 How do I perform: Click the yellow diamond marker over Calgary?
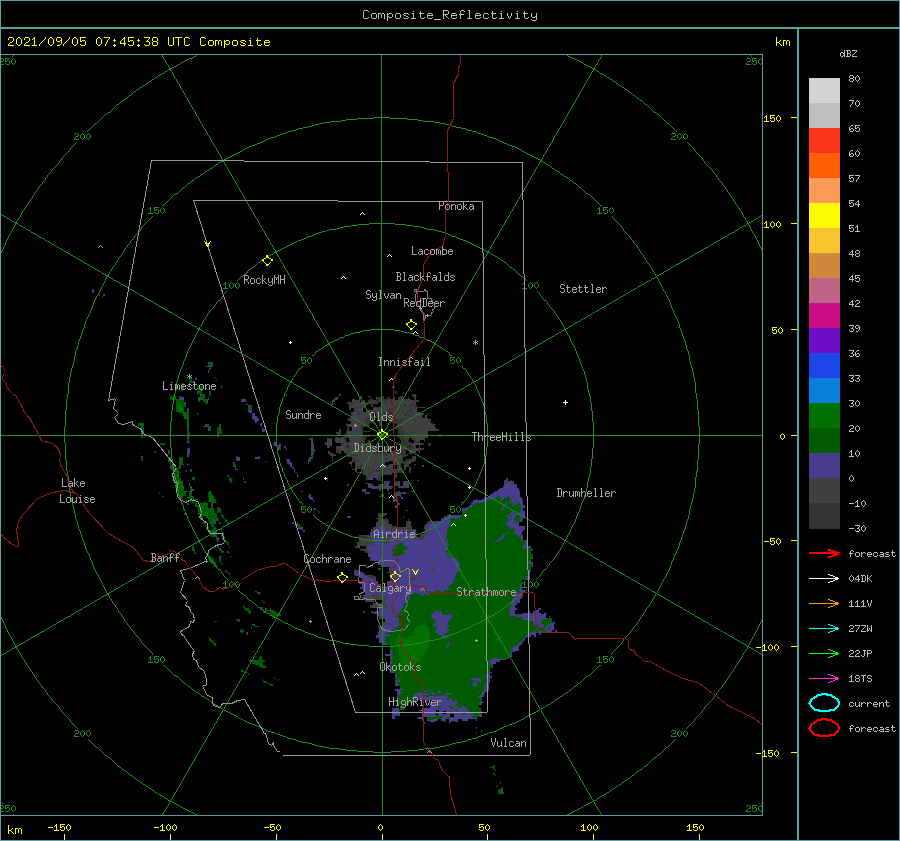click(395, 576)
